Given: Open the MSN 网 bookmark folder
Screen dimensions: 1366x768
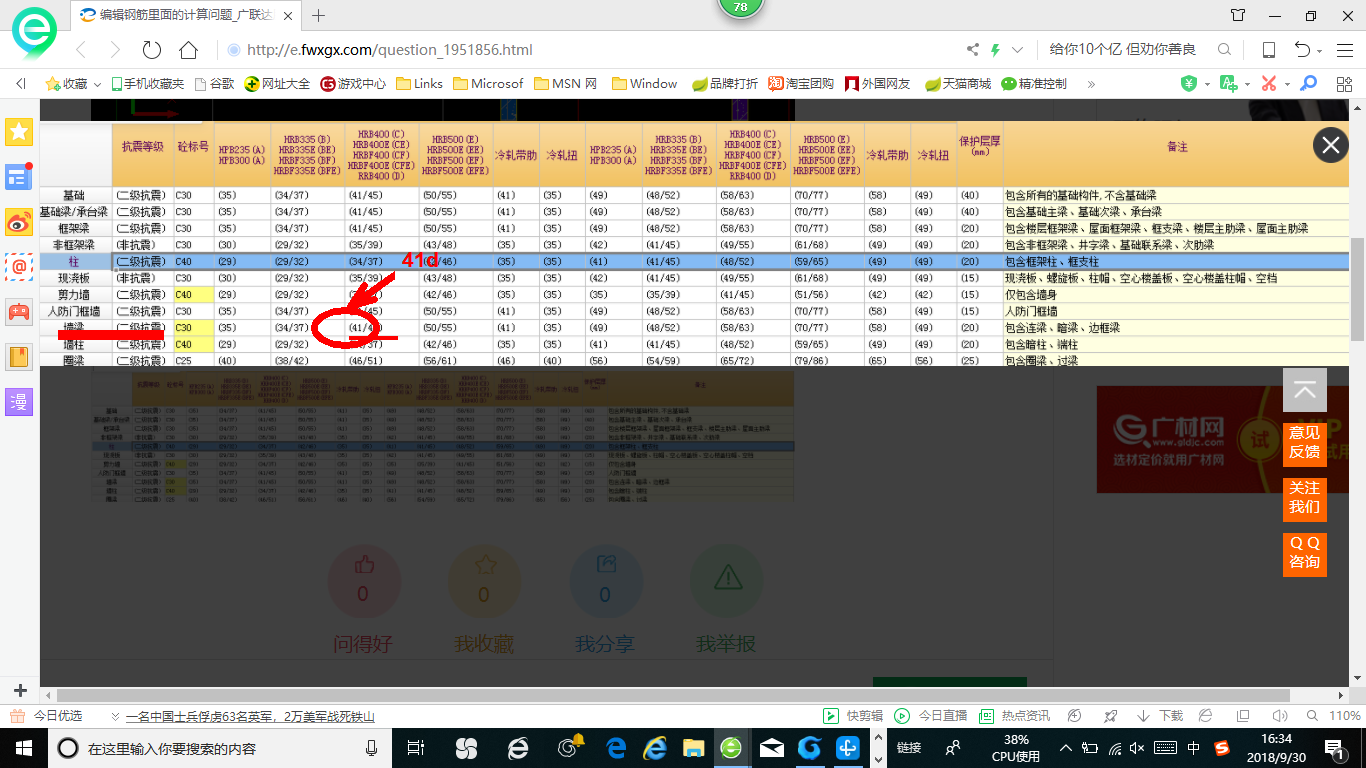Looking at the screenshot, I should point(565,84).
